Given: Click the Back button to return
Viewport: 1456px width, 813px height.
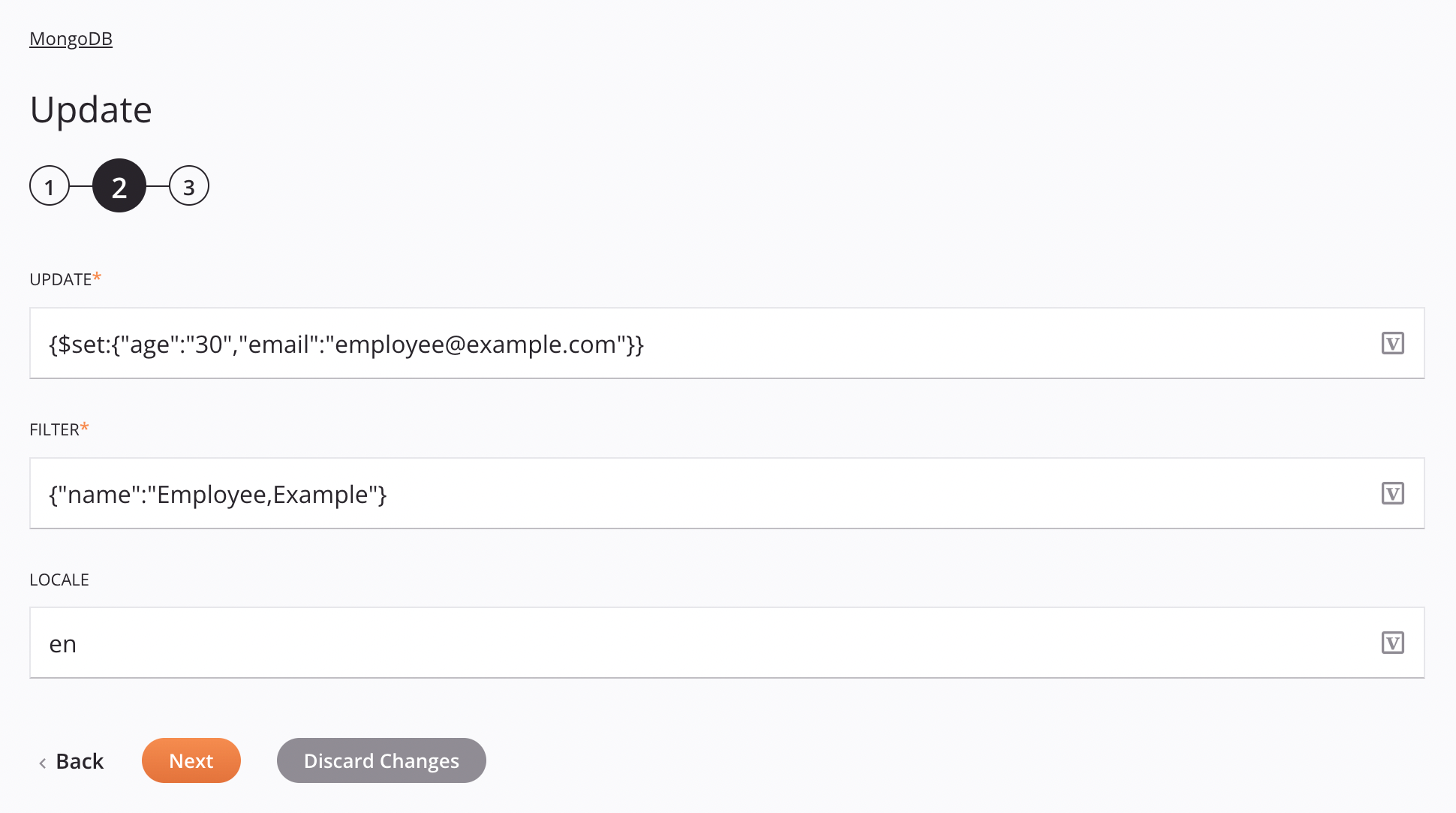Looking at the screenshot, I should coord(70,760).
